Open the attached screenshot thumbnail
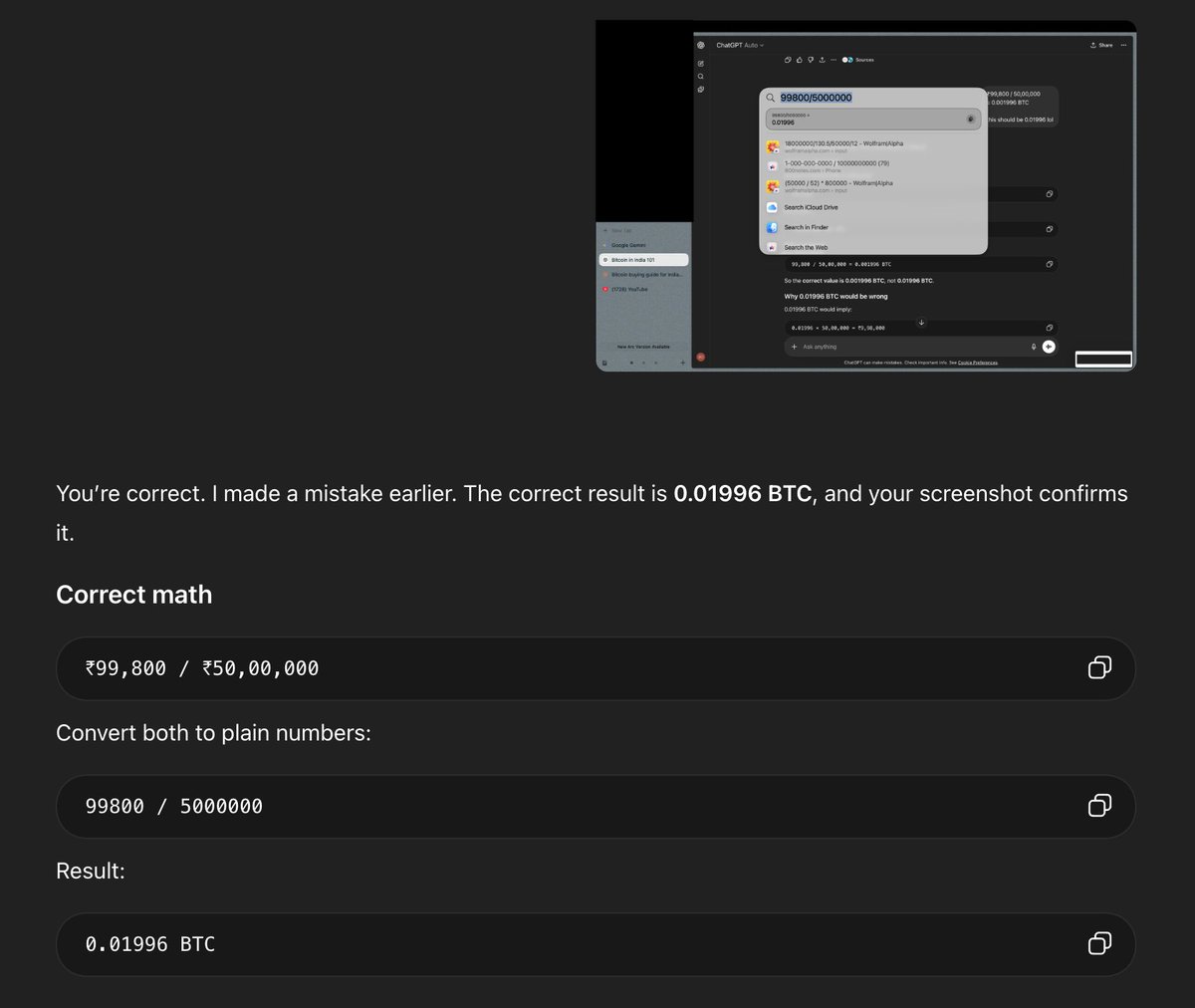This screenshot has width=1195, height=1008. pyautogui.click(x=865, y=195)
